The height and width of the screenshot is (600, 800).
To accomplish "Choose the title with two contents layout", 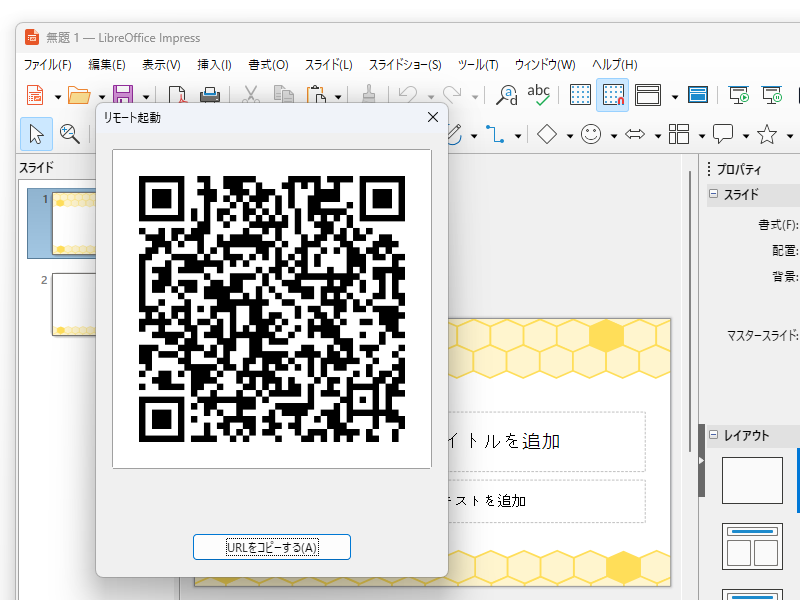I will pos(752,546).
